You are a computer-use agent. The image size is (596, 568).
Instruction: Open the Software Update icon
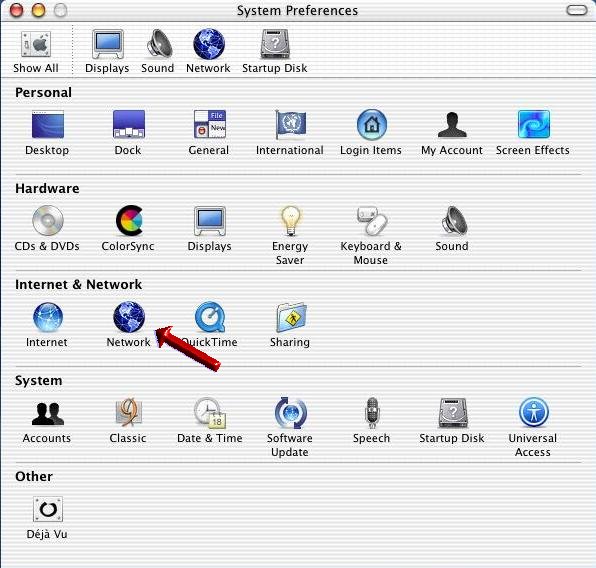point(291,413)
